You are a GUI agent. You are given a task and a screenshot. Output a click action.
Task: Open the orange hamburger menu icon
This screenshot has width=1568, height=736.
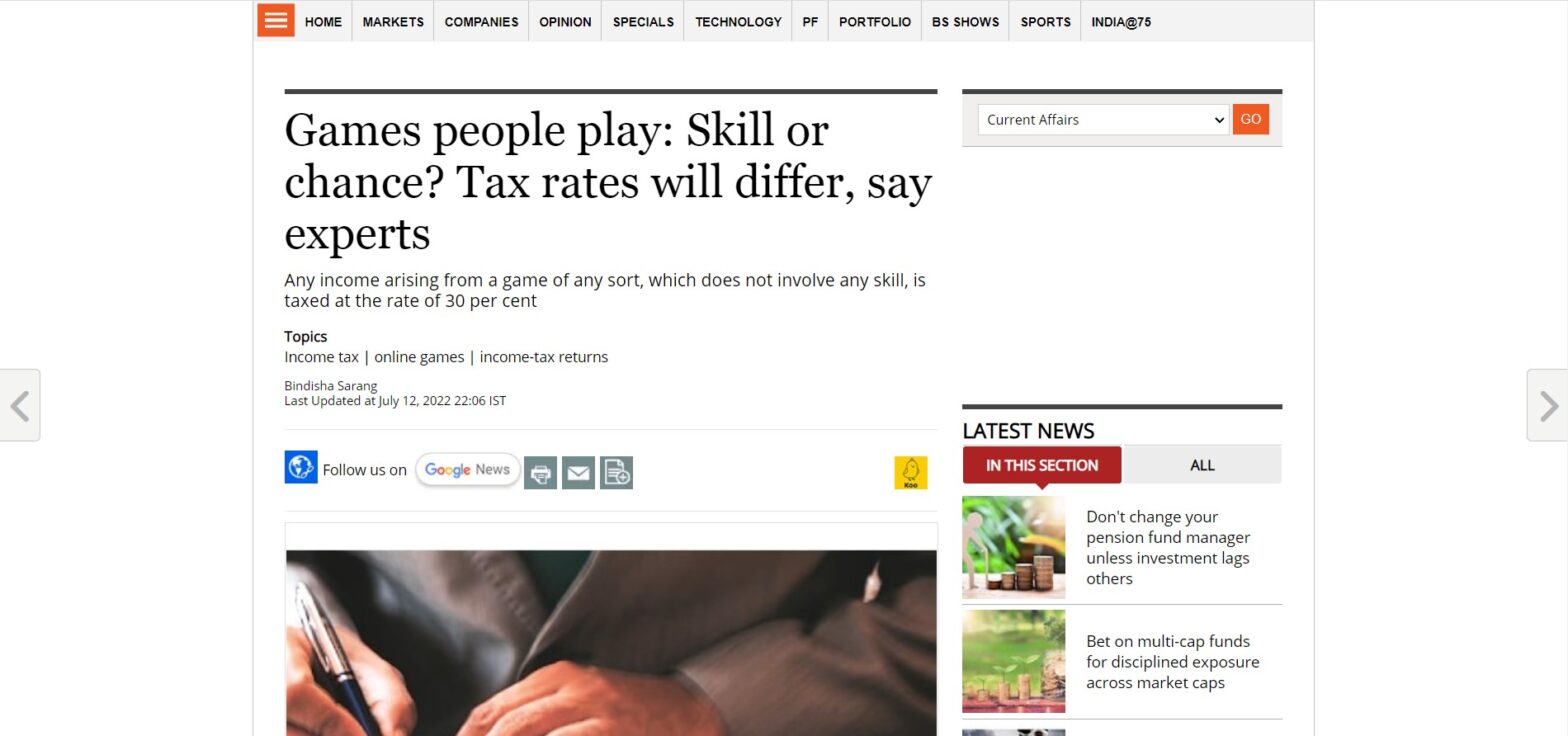tap(276, 20)
